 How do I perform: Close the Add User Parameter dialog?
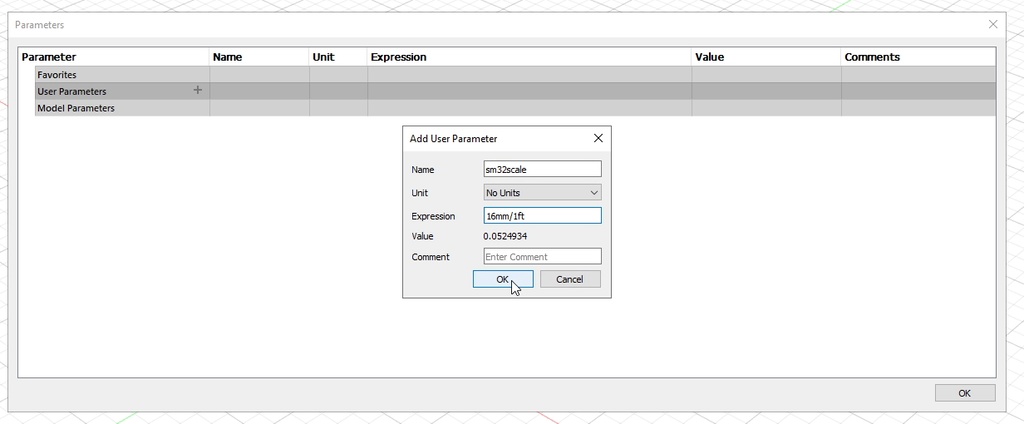[x=598, y=138]
